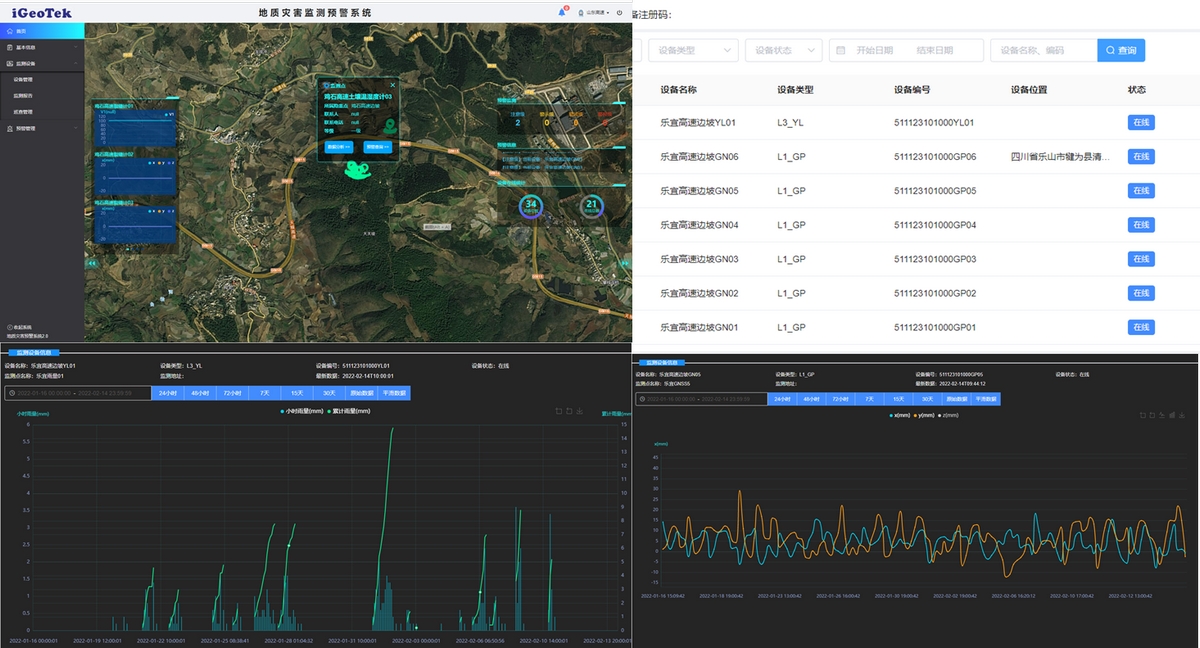Click the download icon on GNSS chart toolbar

[x=1183, y=415]
